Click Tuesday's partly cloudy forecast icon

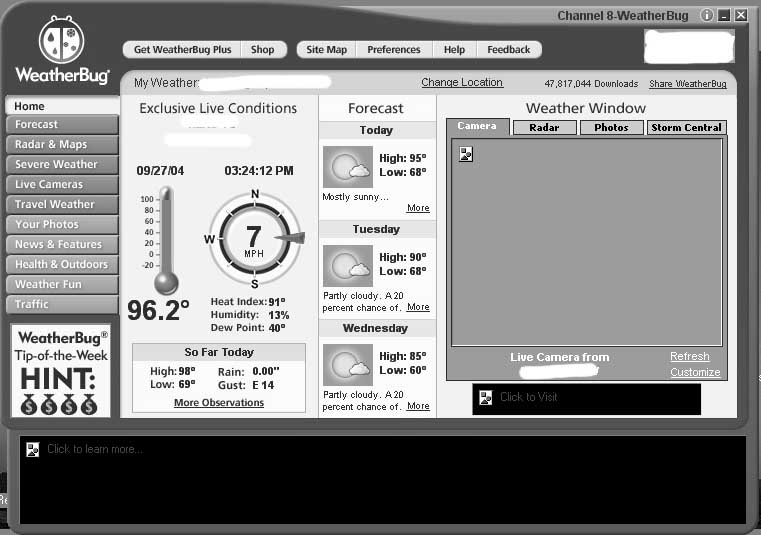pyautogui.click(x=347, y=266)
